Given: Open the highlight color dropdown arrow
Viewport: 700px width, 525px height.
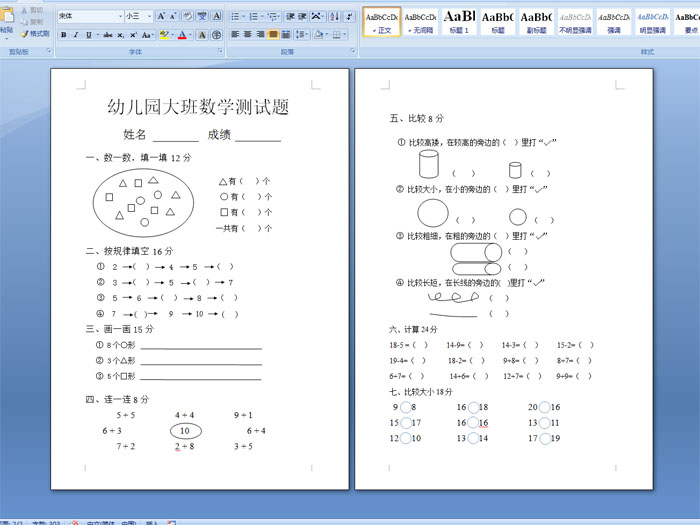Looking at the screenshot, I should (172, 34).
